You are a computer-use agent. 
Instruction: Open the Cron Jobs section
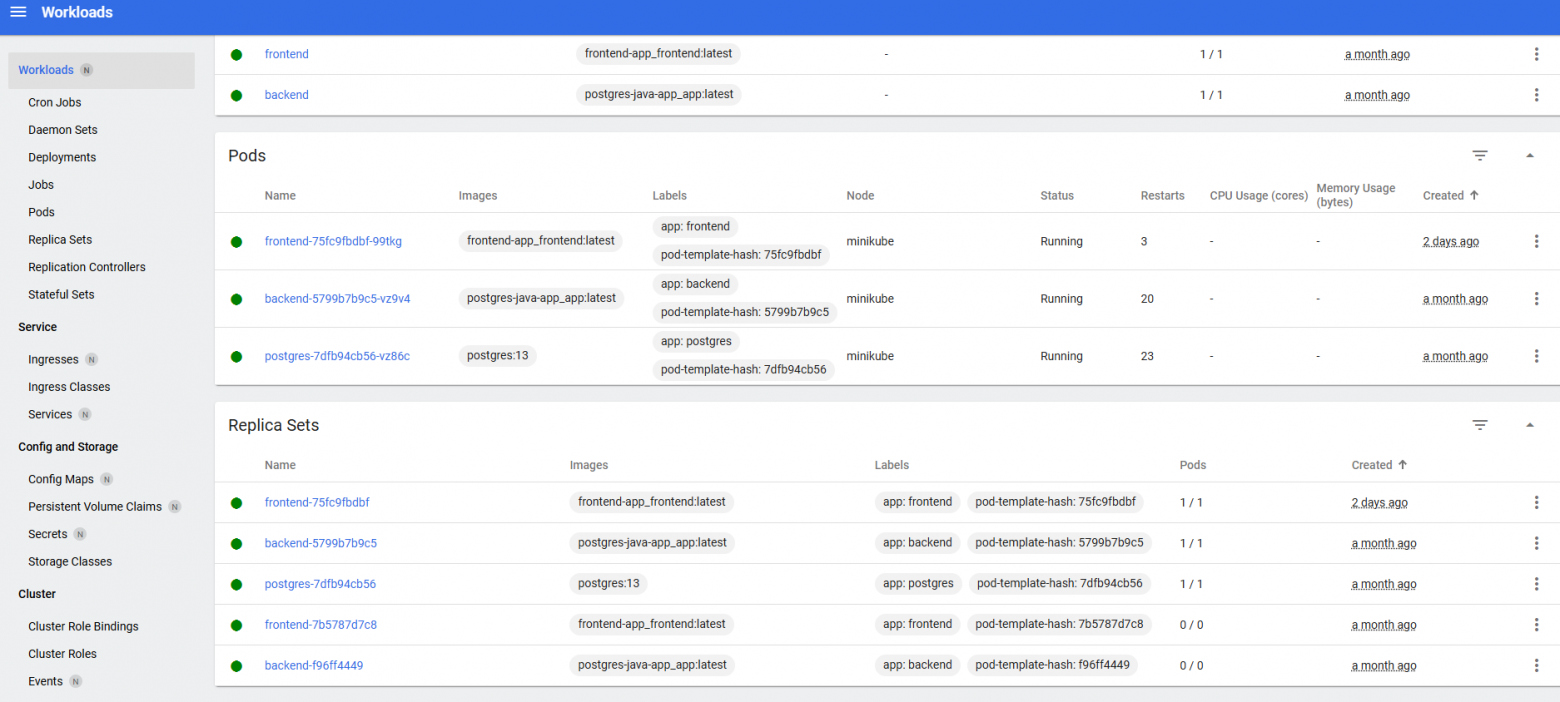point(54,102)
